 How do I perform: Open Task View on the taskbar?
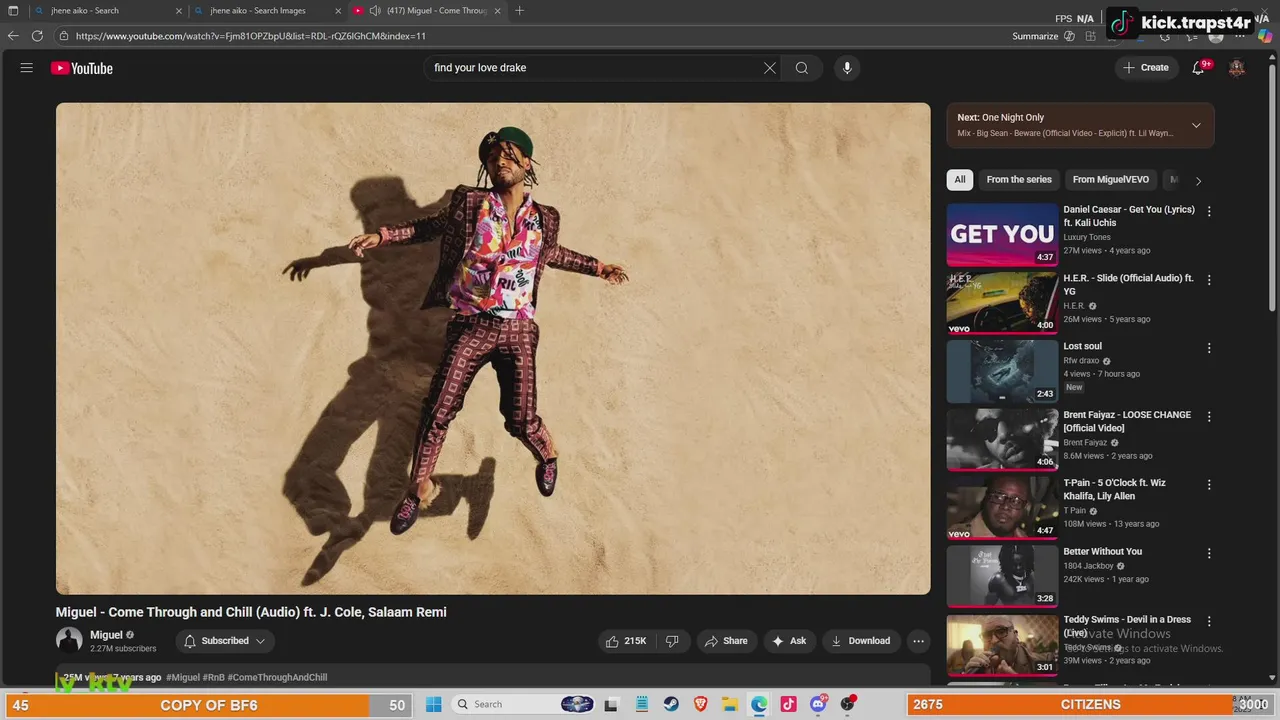tap(611, 704)
